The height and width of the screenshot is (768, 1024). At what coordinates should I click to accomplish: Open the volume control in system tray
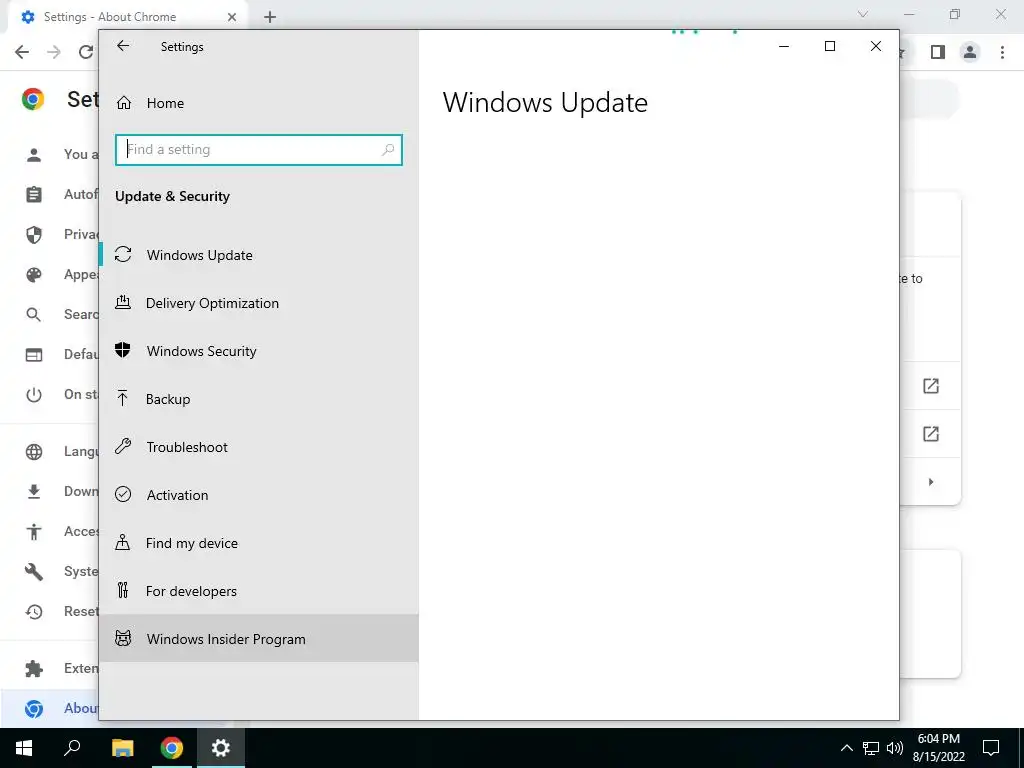tap(895, 748)
